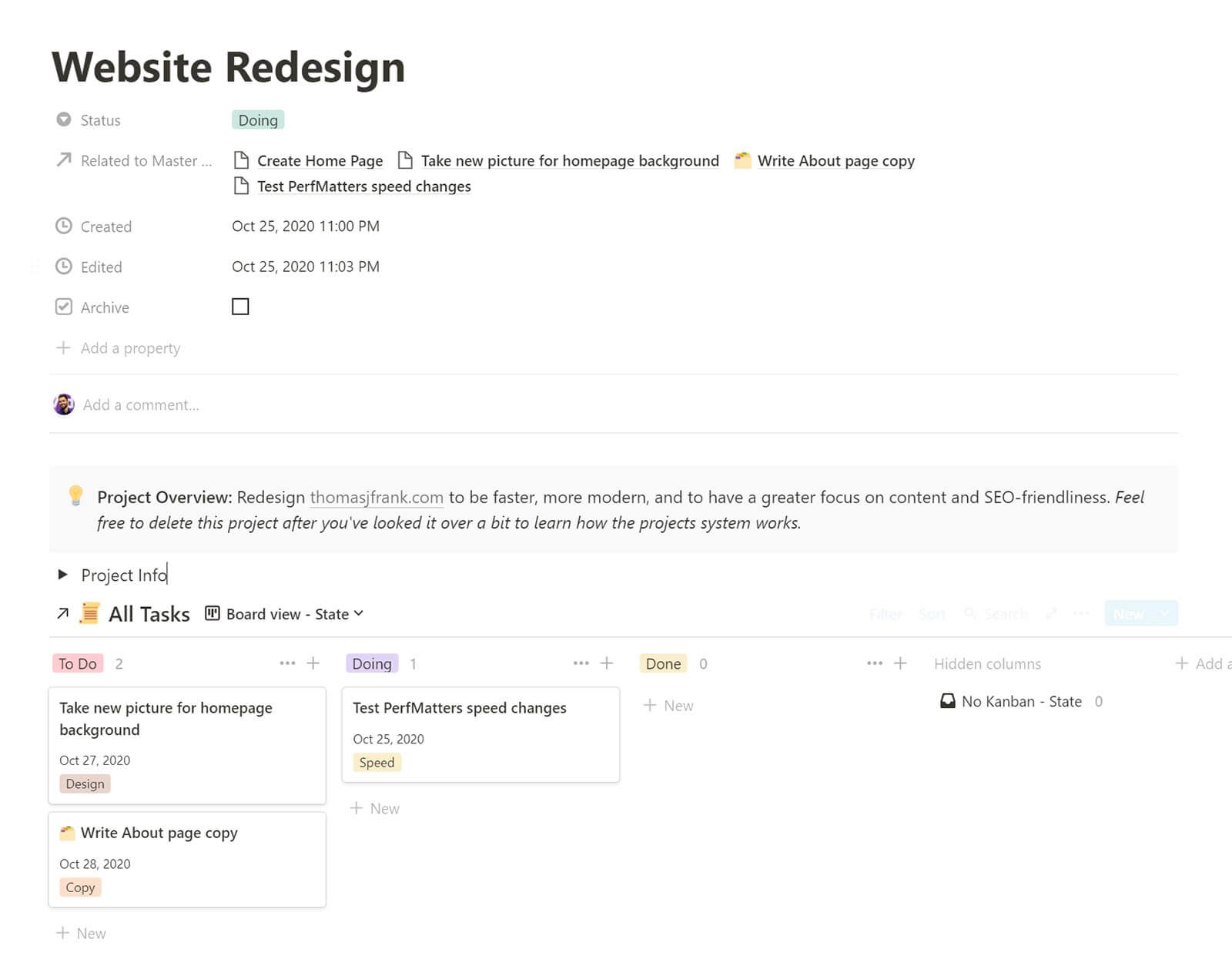Screen dimensions: 1232x973
Task: Open the Create Home Page related task
Action: (x=320, y=161)
